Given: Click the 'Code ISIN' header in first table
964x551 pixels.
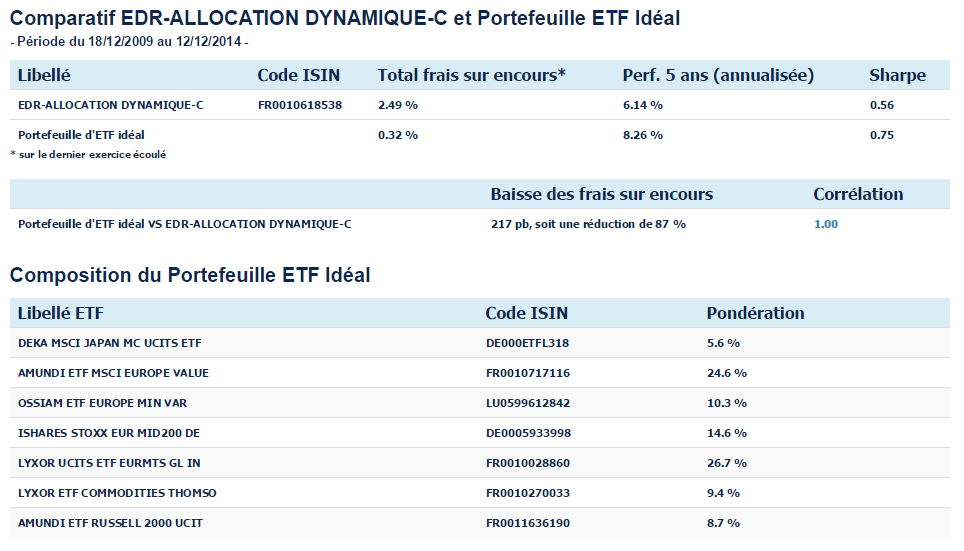Looking at the screenshot, I should click(298, 76).
